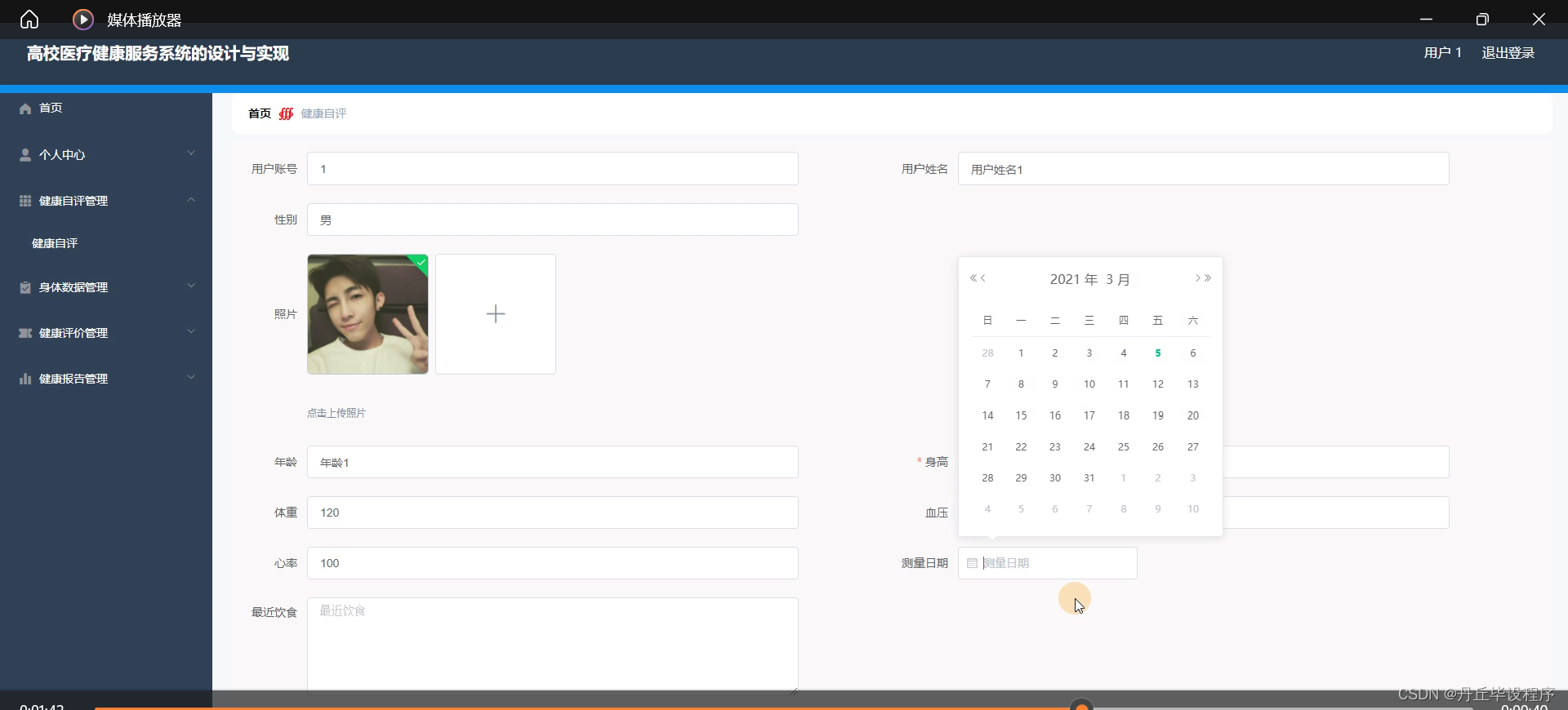Click the plus box to upload photo

(x=496, y=314)
